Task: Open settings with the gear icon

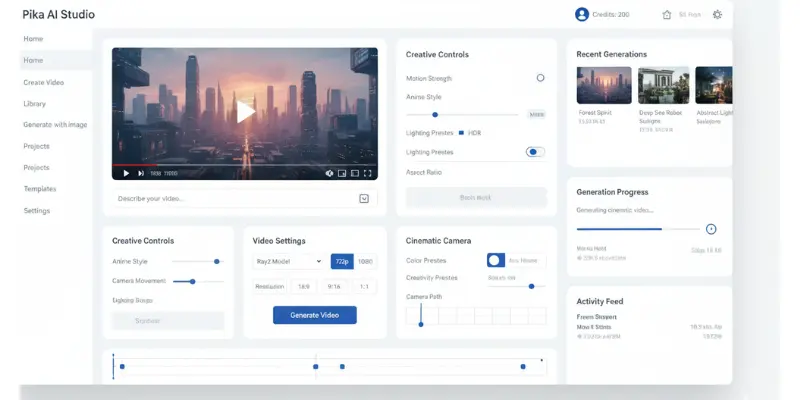Action: [x=717, y=15]
